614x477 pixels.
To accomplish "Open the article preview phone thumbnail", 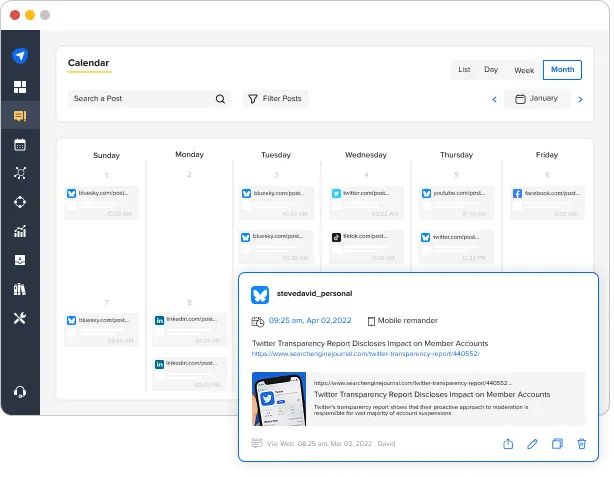I will [x=279, y=399].
